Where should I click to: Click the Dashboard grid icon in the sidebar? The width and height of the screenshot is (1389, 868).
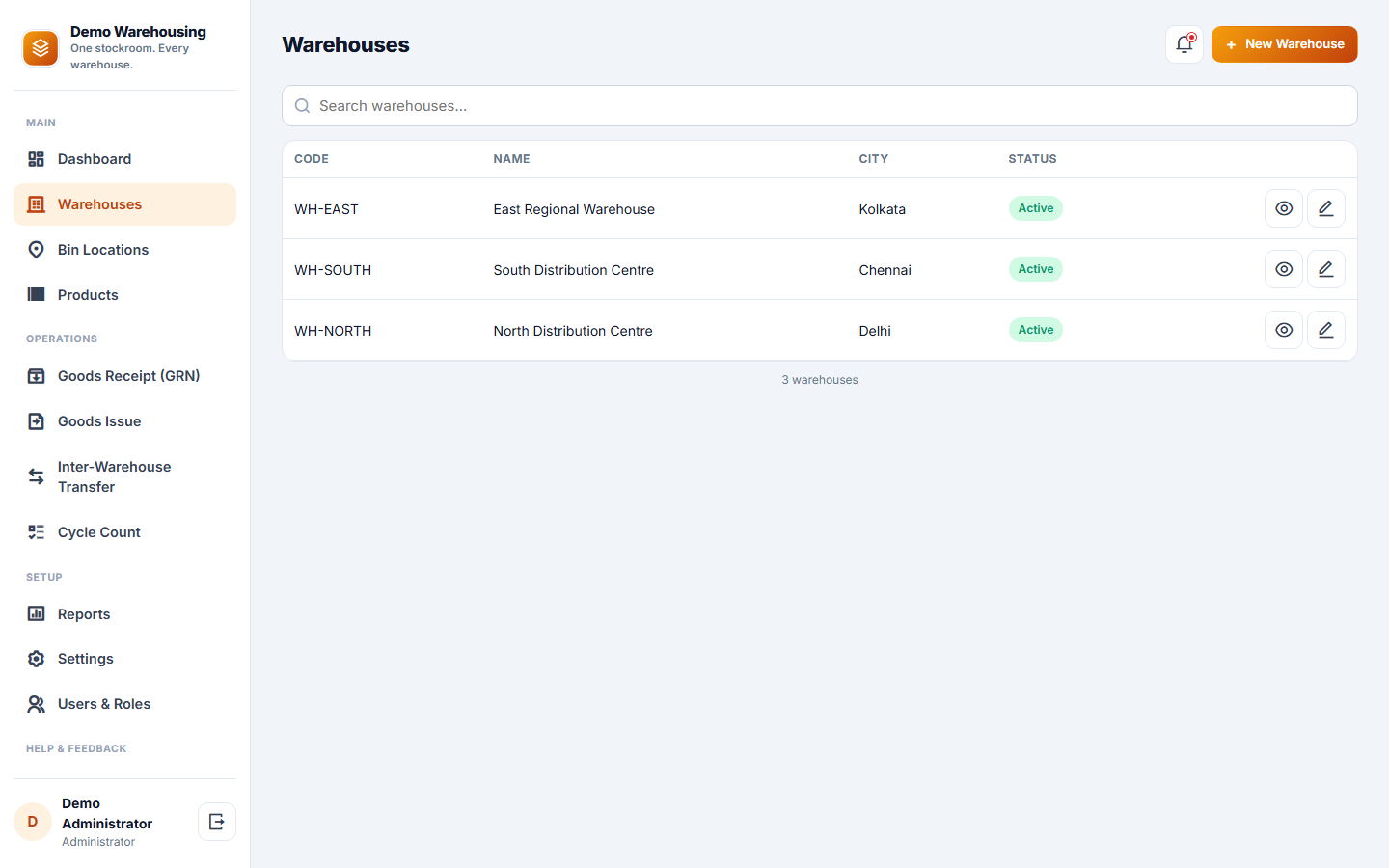coord(37,159)
